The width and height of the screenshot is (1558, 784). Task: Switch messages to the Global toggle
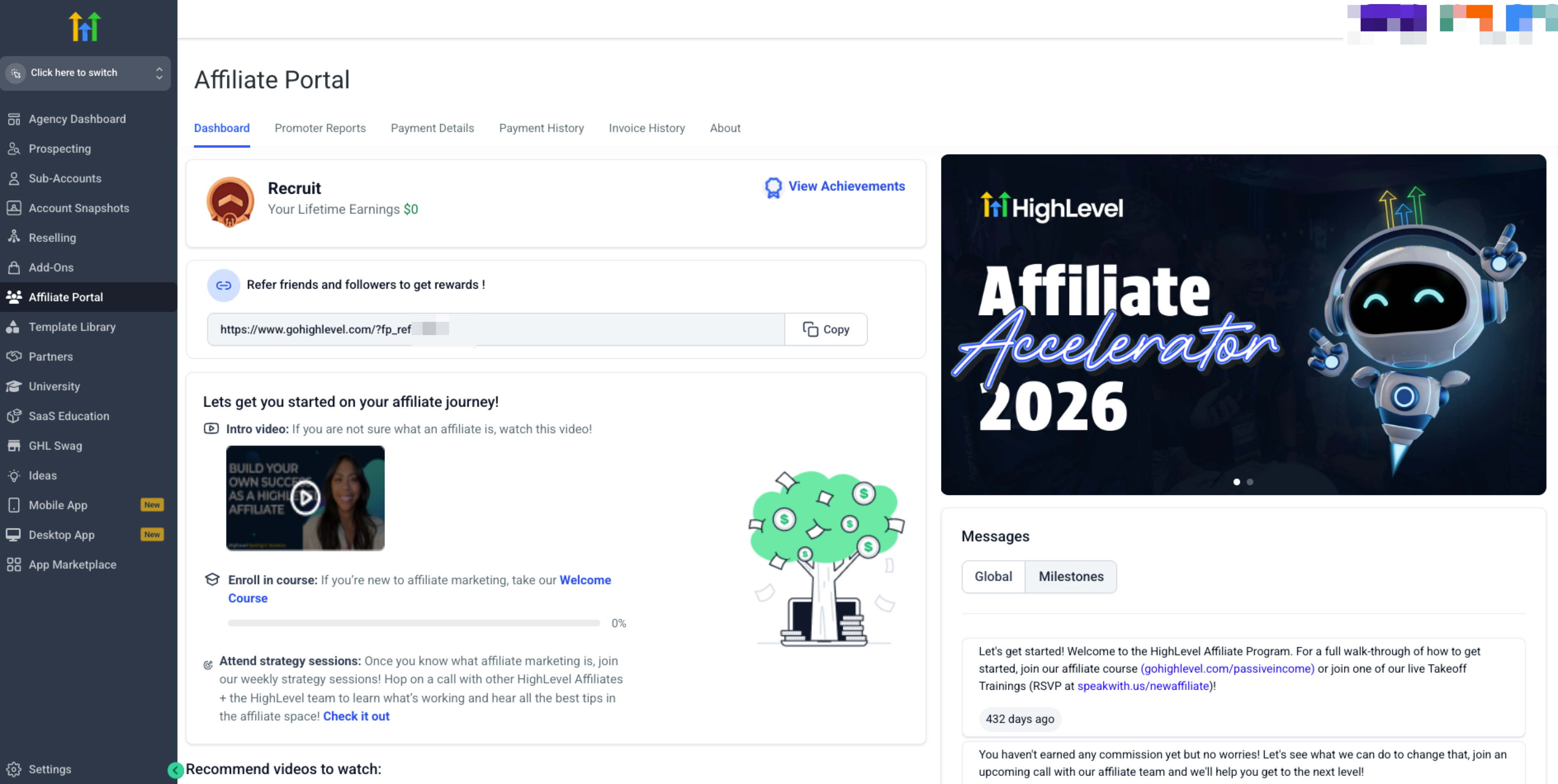pyautogui.click(x=993, y=577)
